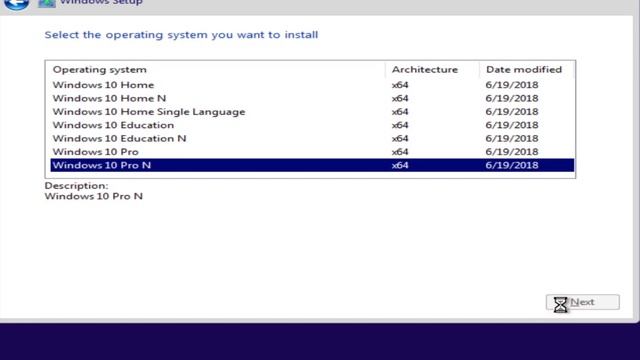This screenshot has height=360, width=640.
Task: Select highlighted Windows 10 Pro N row
Action: pos(312,165)
